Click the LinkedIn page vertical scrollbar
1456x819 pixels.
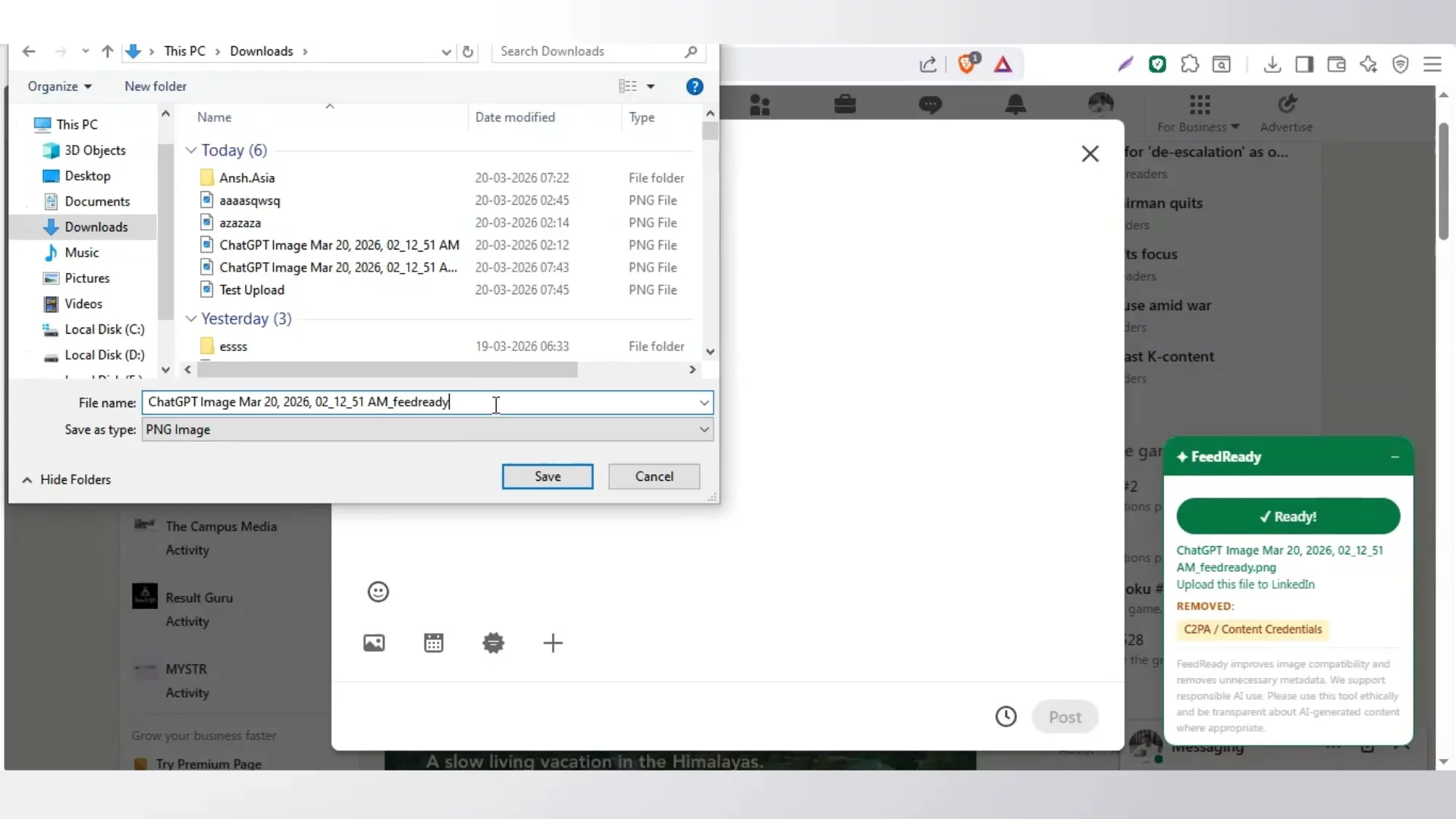click(x=1443, y=182)
